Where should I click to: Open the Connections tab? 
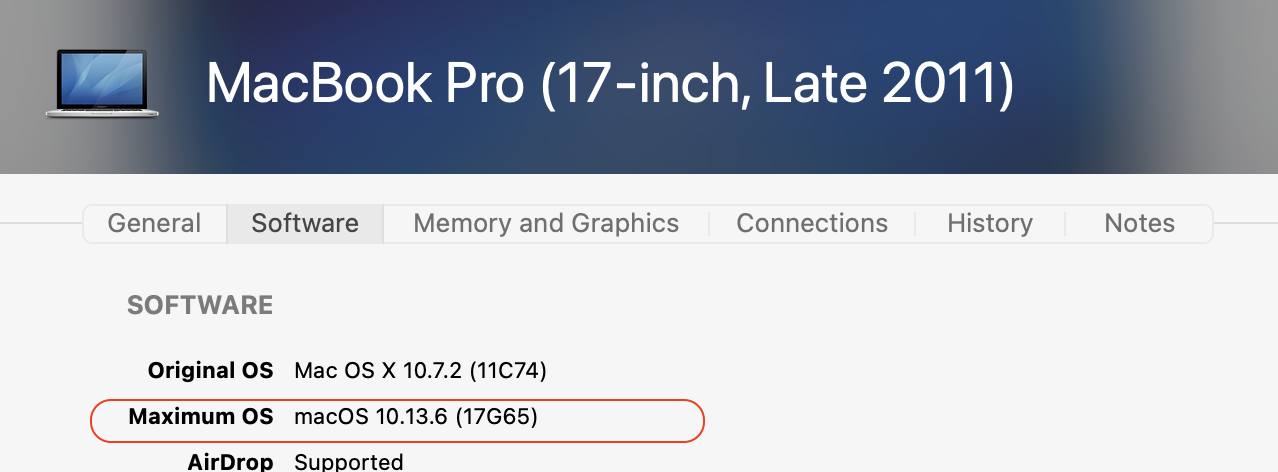[812, 223]
